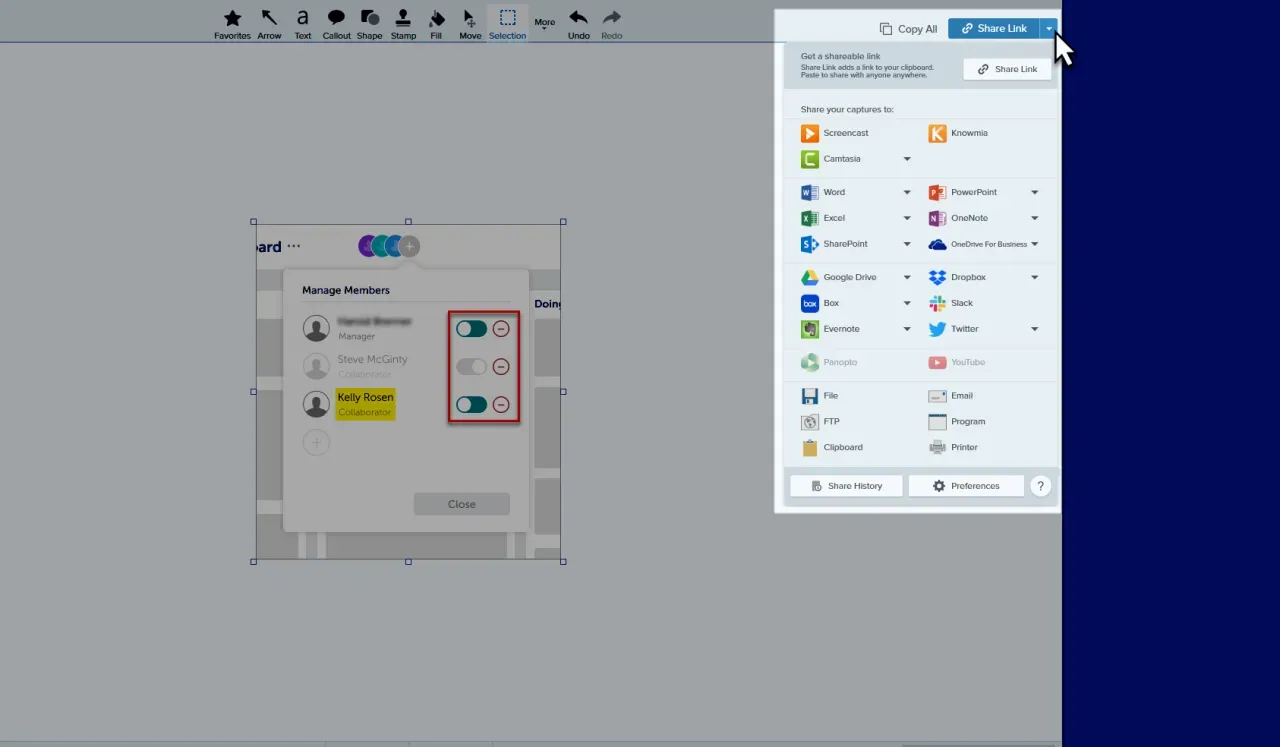The height and width of the screenshot is (747, 1280).
Task: Open the More tools menu
Action: tap(545, 23)
